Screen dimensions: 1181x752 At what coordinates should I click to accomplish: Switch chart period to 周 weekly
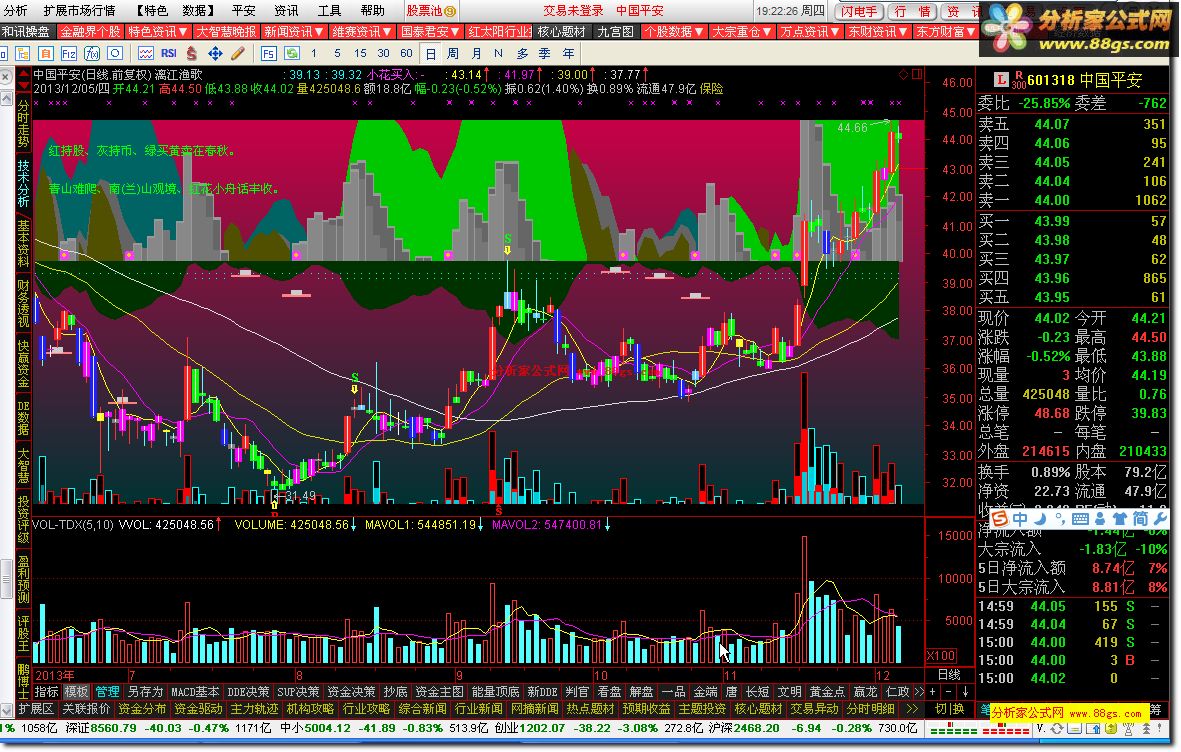(x=453, y=53)
